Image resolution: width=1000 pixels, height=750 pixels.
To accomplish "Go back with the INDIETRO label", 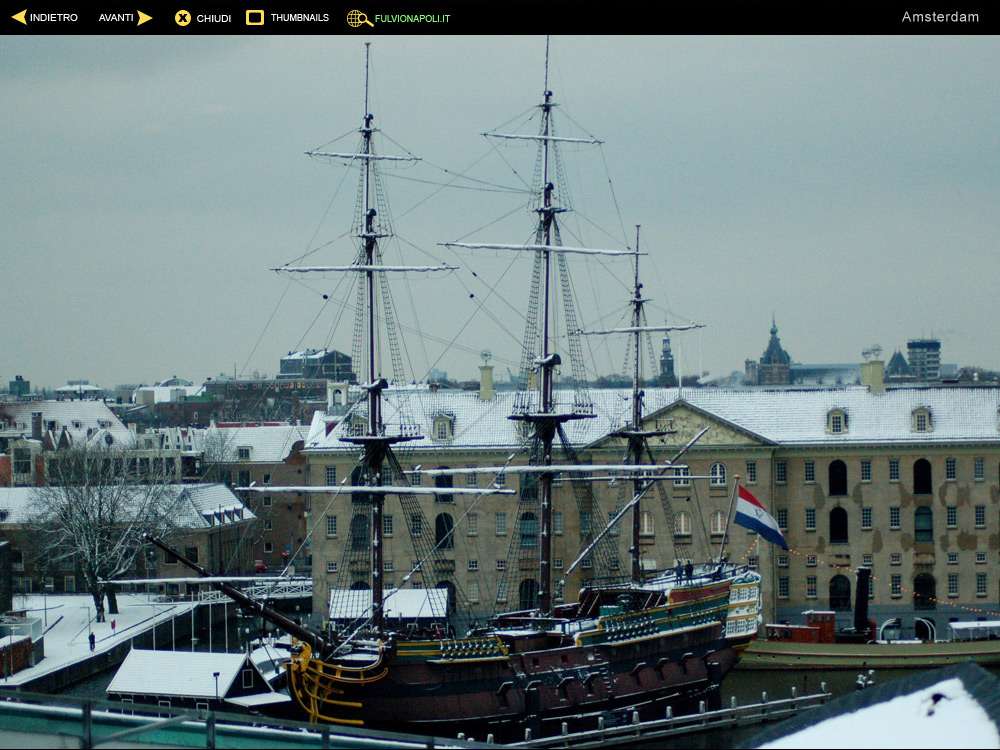I will [x=54, y=18].
